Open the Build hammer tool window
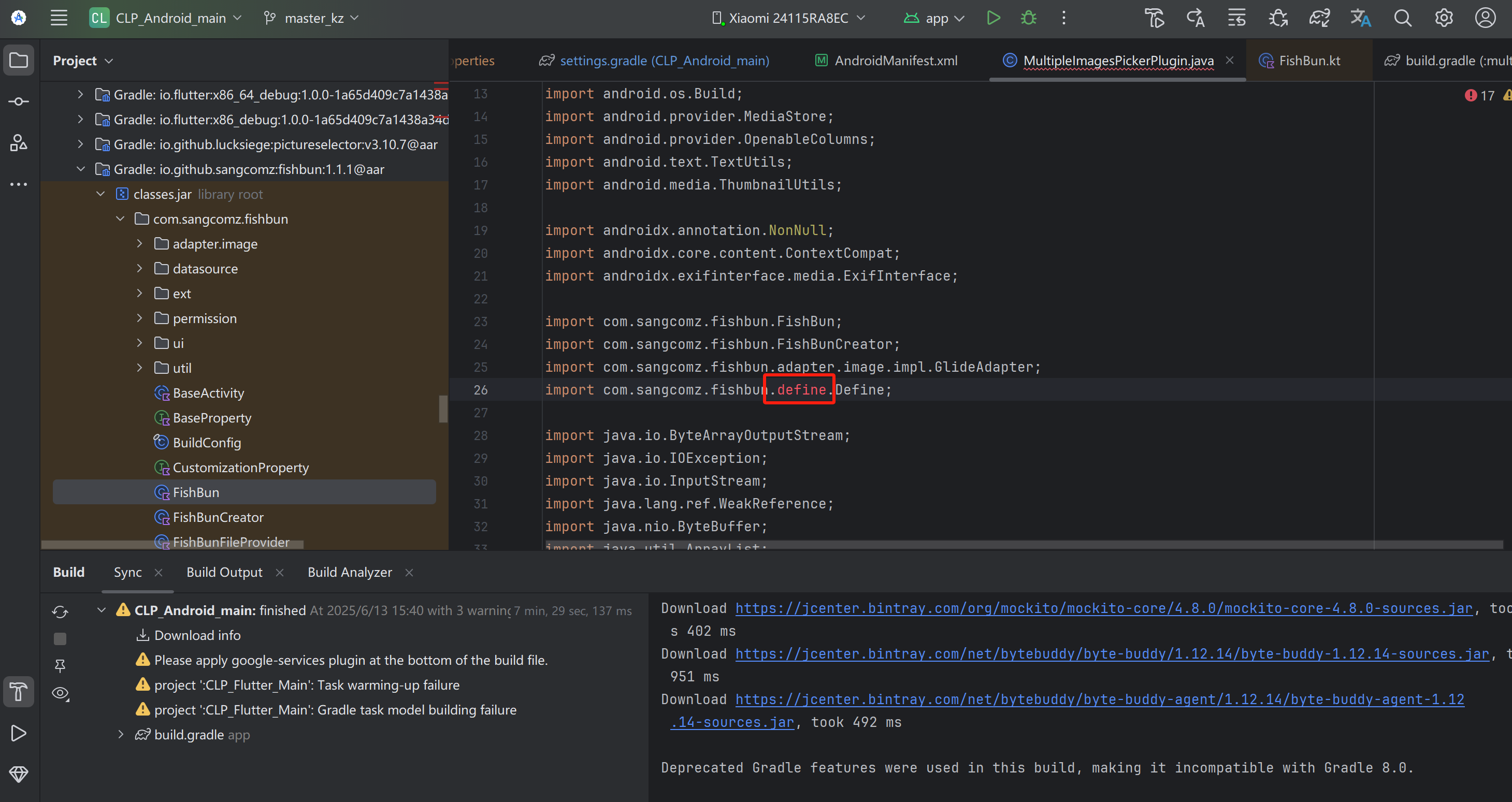This screenshot has height=802, width=1512. (18, 692)
